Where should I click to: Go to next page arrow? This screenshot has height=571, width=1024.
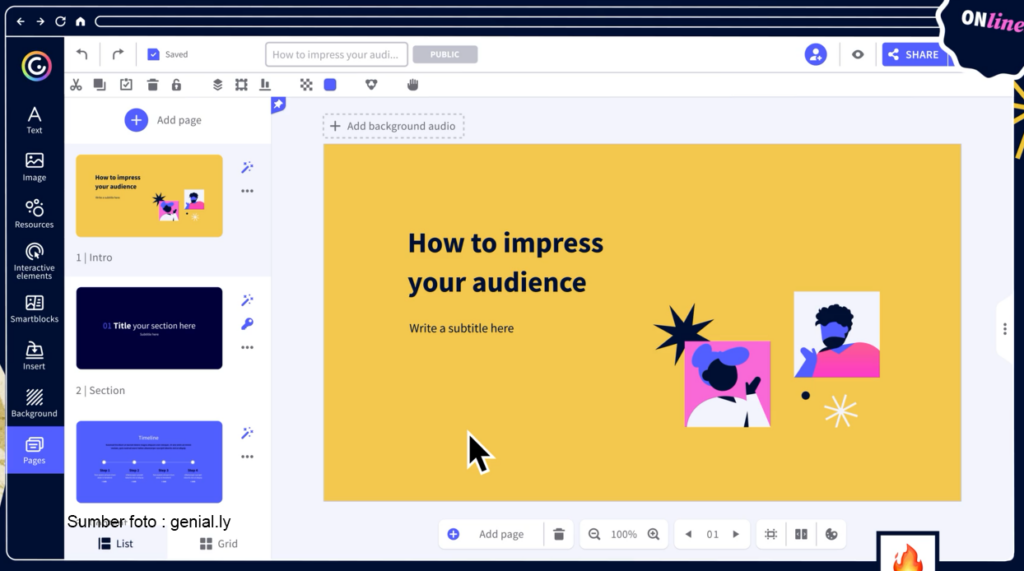[736, 534]
